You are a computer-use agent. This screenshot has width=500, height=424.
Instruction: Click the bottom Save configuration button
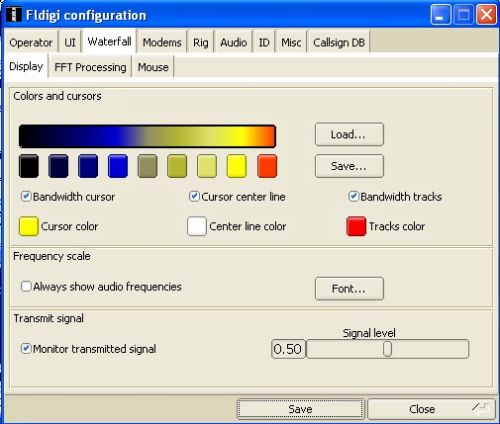pyautogui.click(x=300, y=409)
